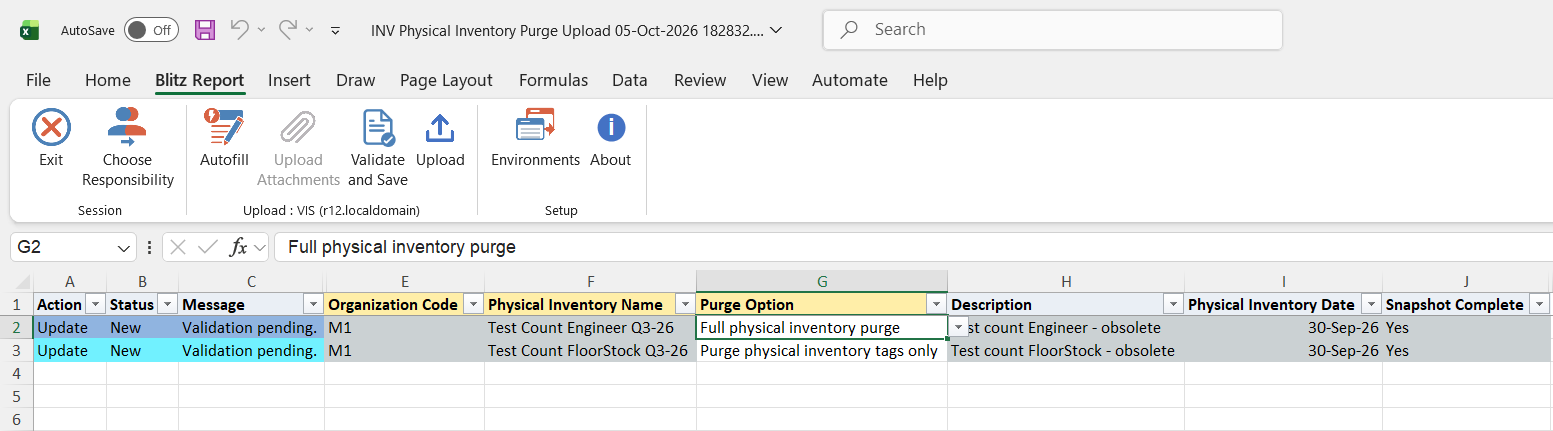
Task: Click the Exit icon in Session group
Action: pyautogui.click(x=51, y=129)
